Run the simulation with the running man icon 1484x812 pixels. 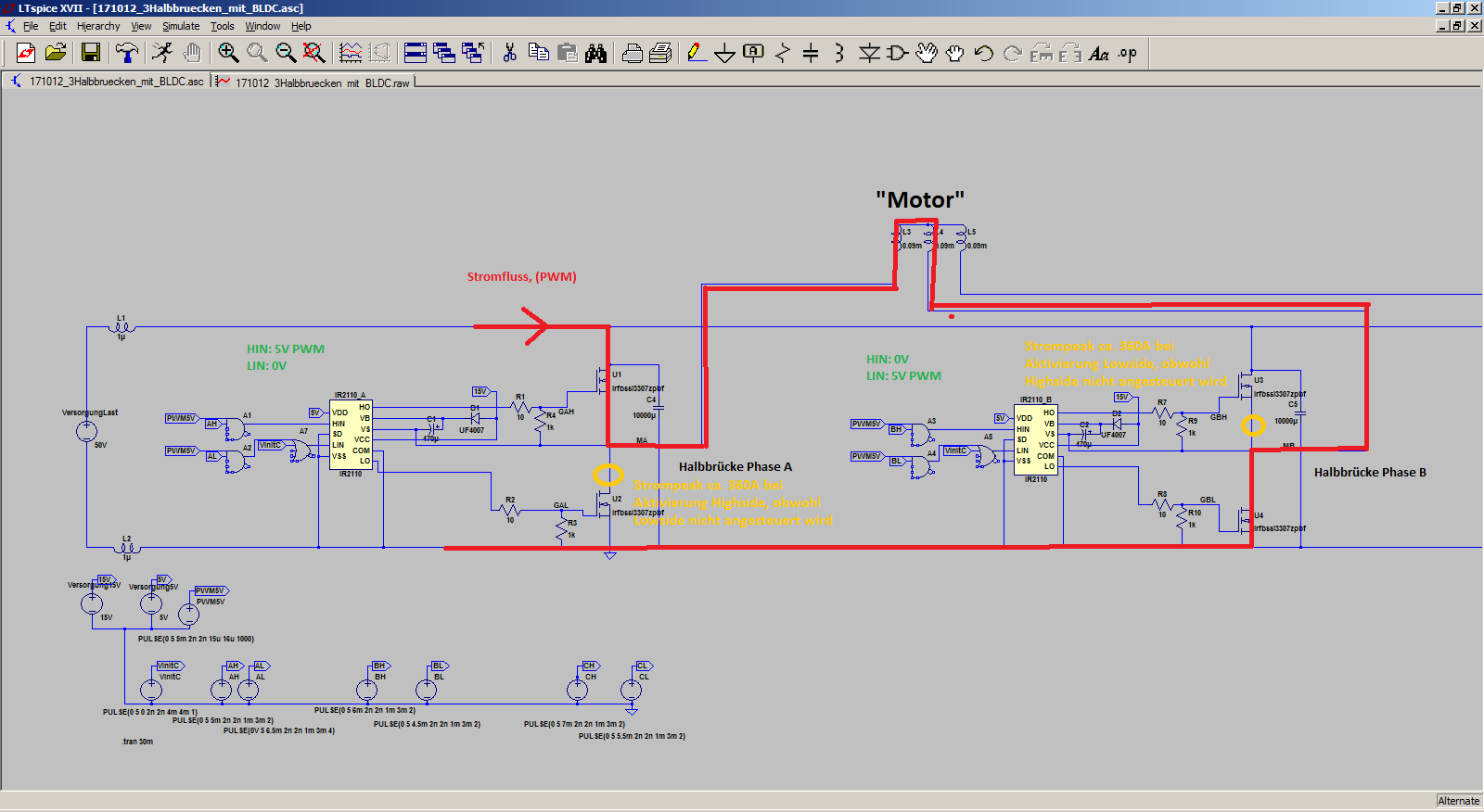[x=163, y=53]
